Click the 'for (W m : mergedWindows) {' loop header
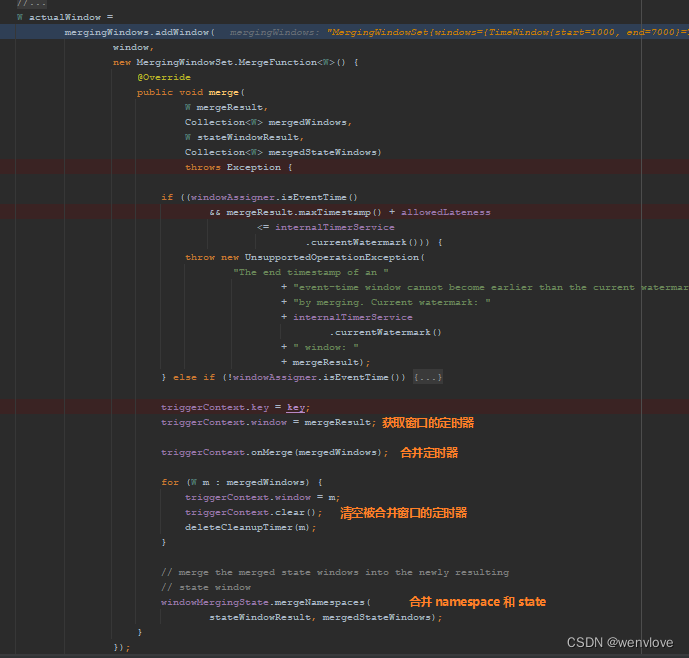This screenshot has height=658, width=689. point(242,482)
